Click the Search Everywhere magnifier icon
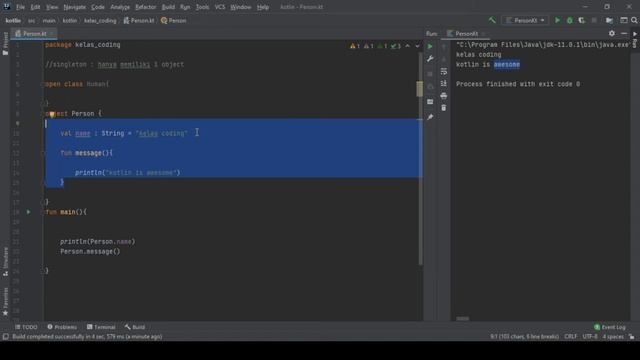The height and width of the screenshot is (360, 640). point(634,20)
